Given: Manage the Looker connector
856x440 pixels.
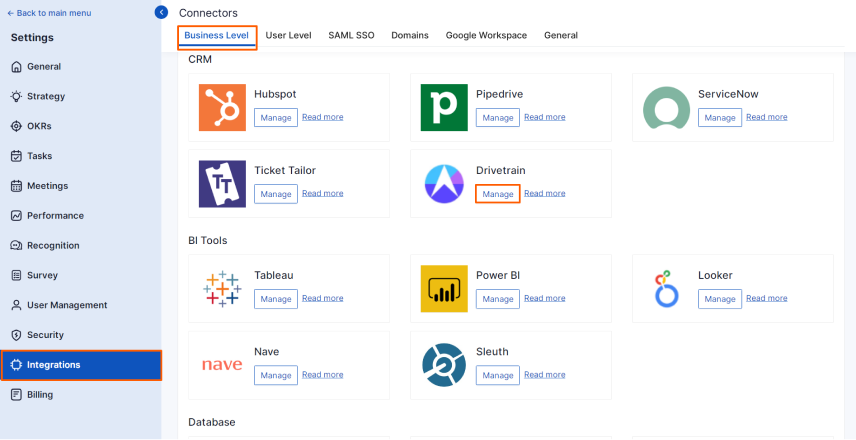Looking at the screenshot, I should point(720,299).
